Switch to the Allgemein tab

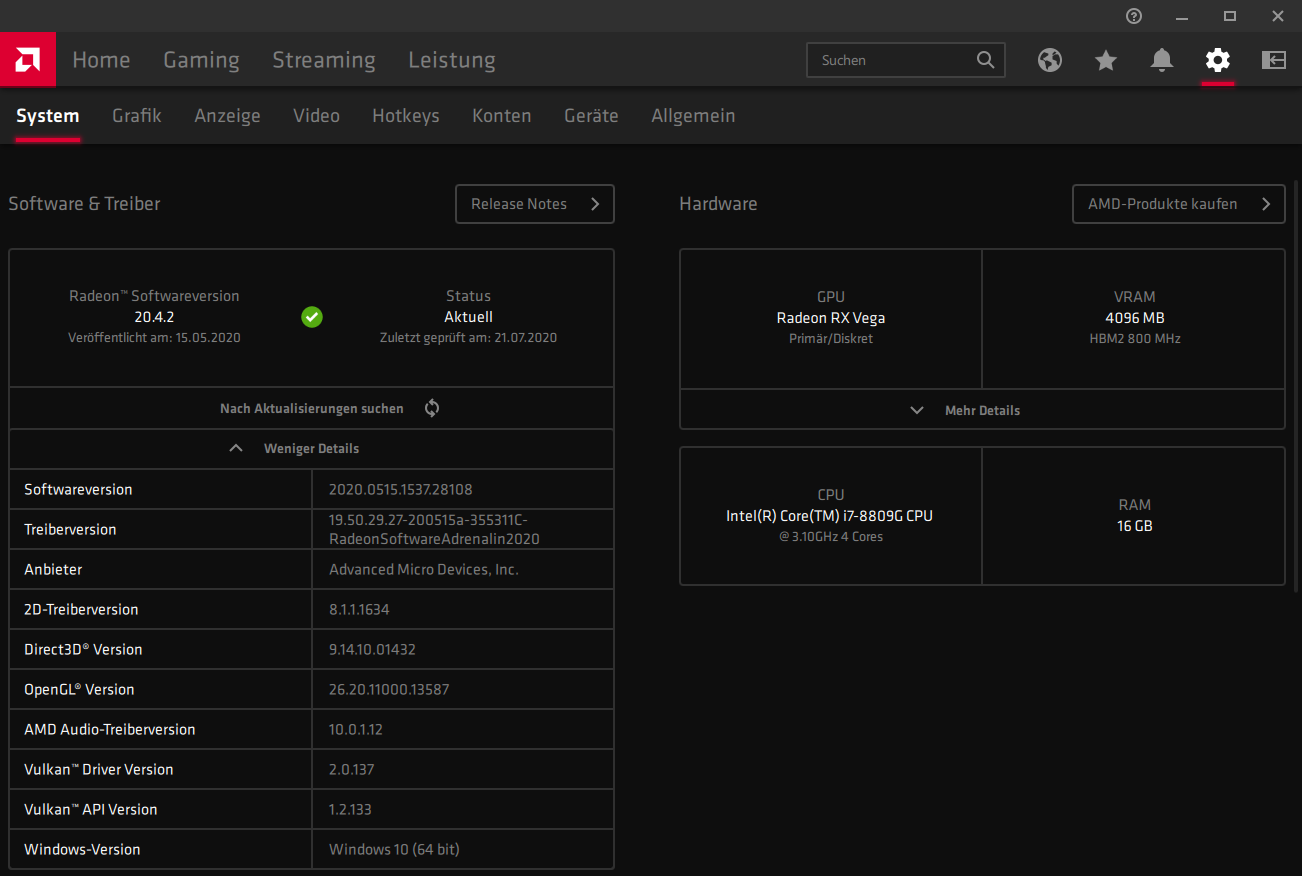693,116
